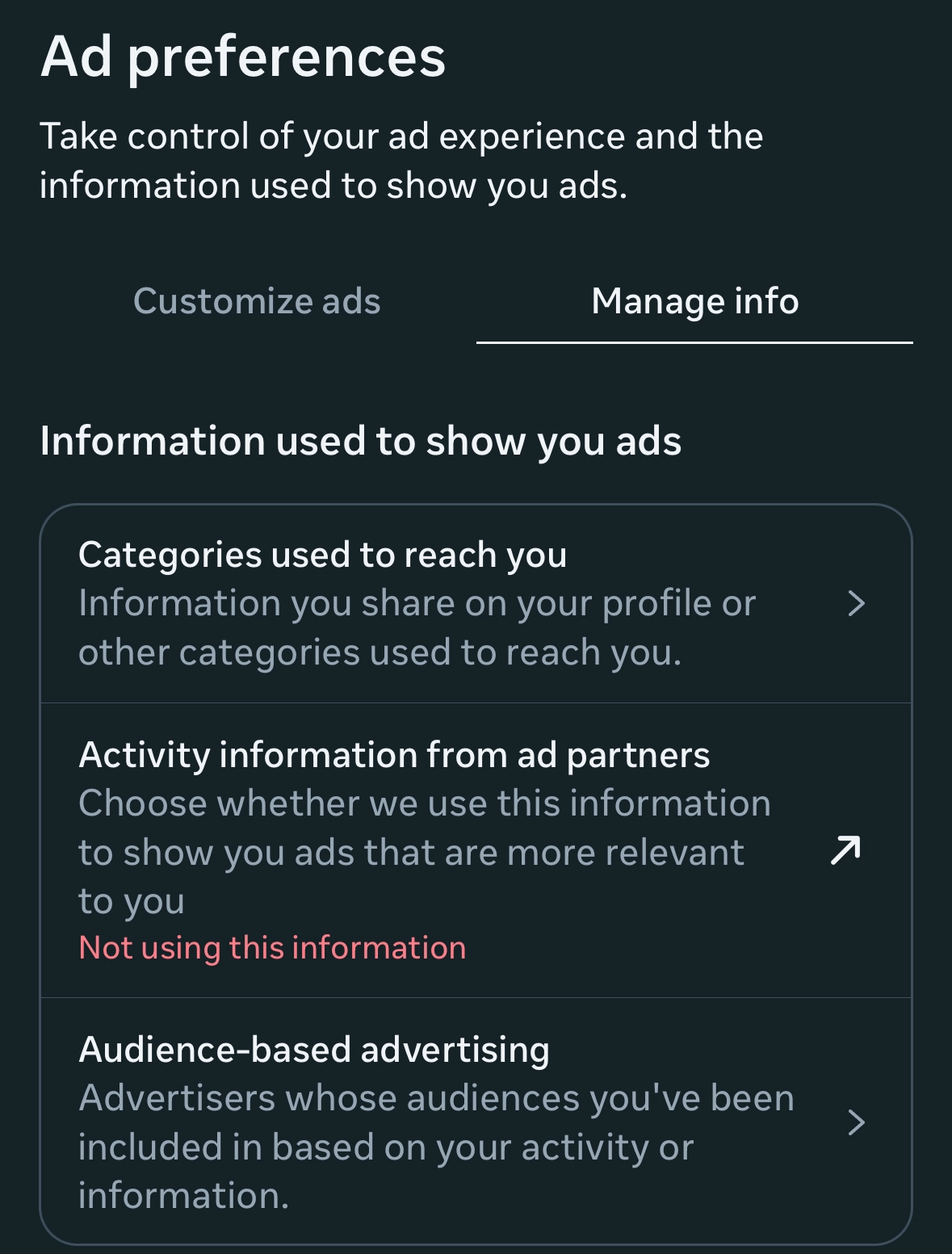The image size is (952, 1254).
Task: Open Activity information from ad partners title
Action: (394, 755)
